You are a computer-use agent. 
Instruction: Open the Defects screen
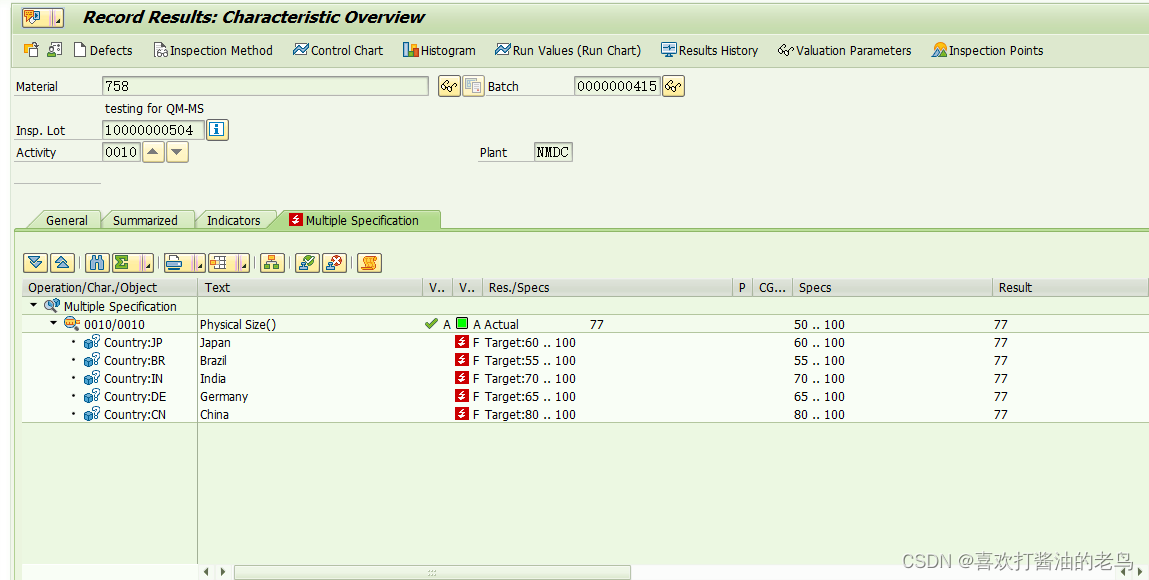pyautogui.click(x=103, y=50)
